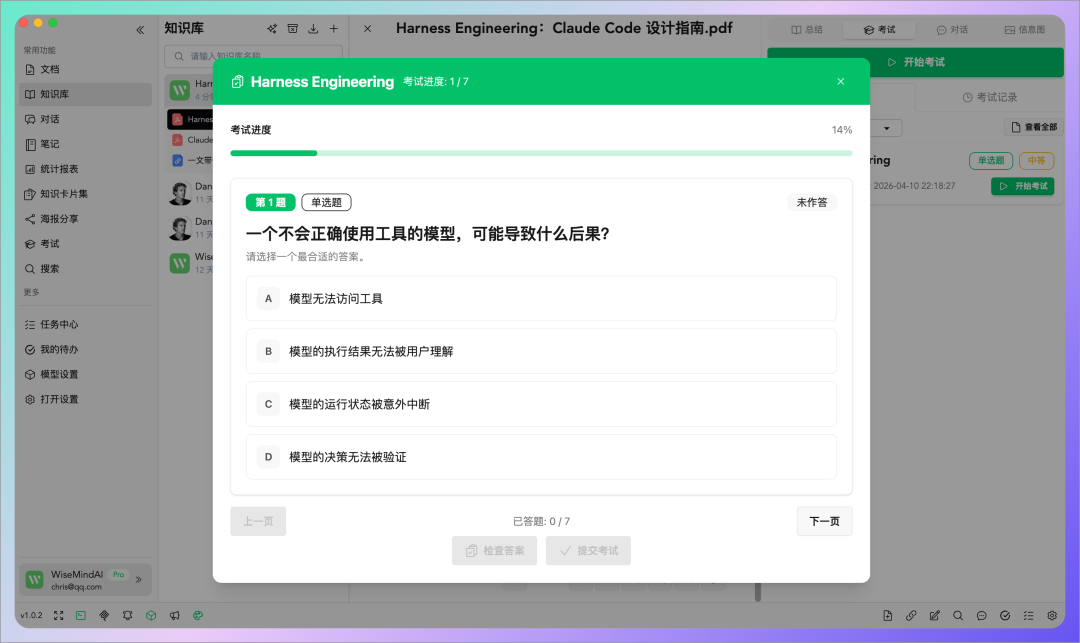Click the green cube icon in status bar
The height and width of the screenshot is (643, 1080).
(151, 615)
